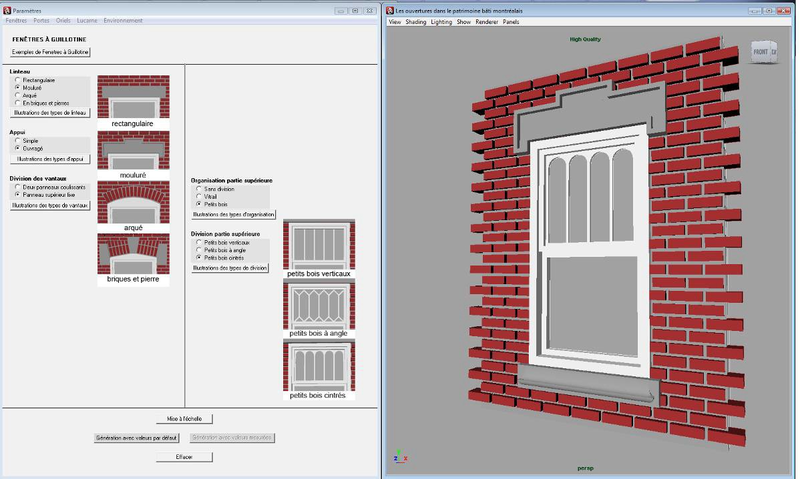This screenshot has width=800, height=479.
Task: Click Exemples de Fenetres à Guillotine button
Action: [x=50, y=52]
